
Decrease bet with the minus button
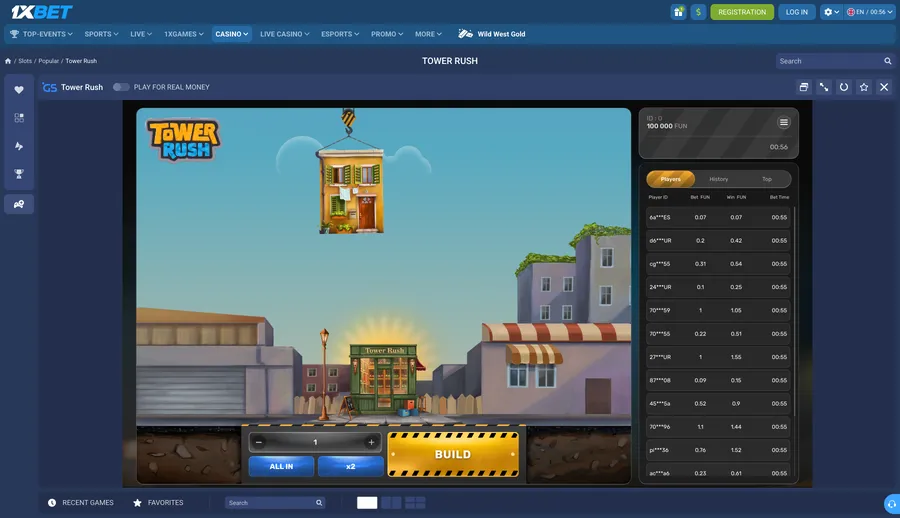tap(259, 442)
